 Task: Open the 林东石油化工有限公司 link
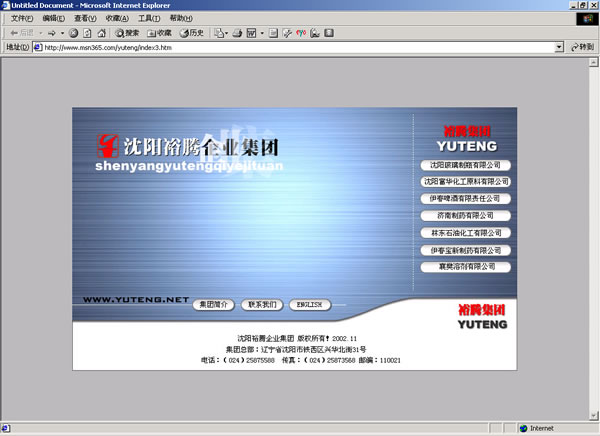pos(466,233)
